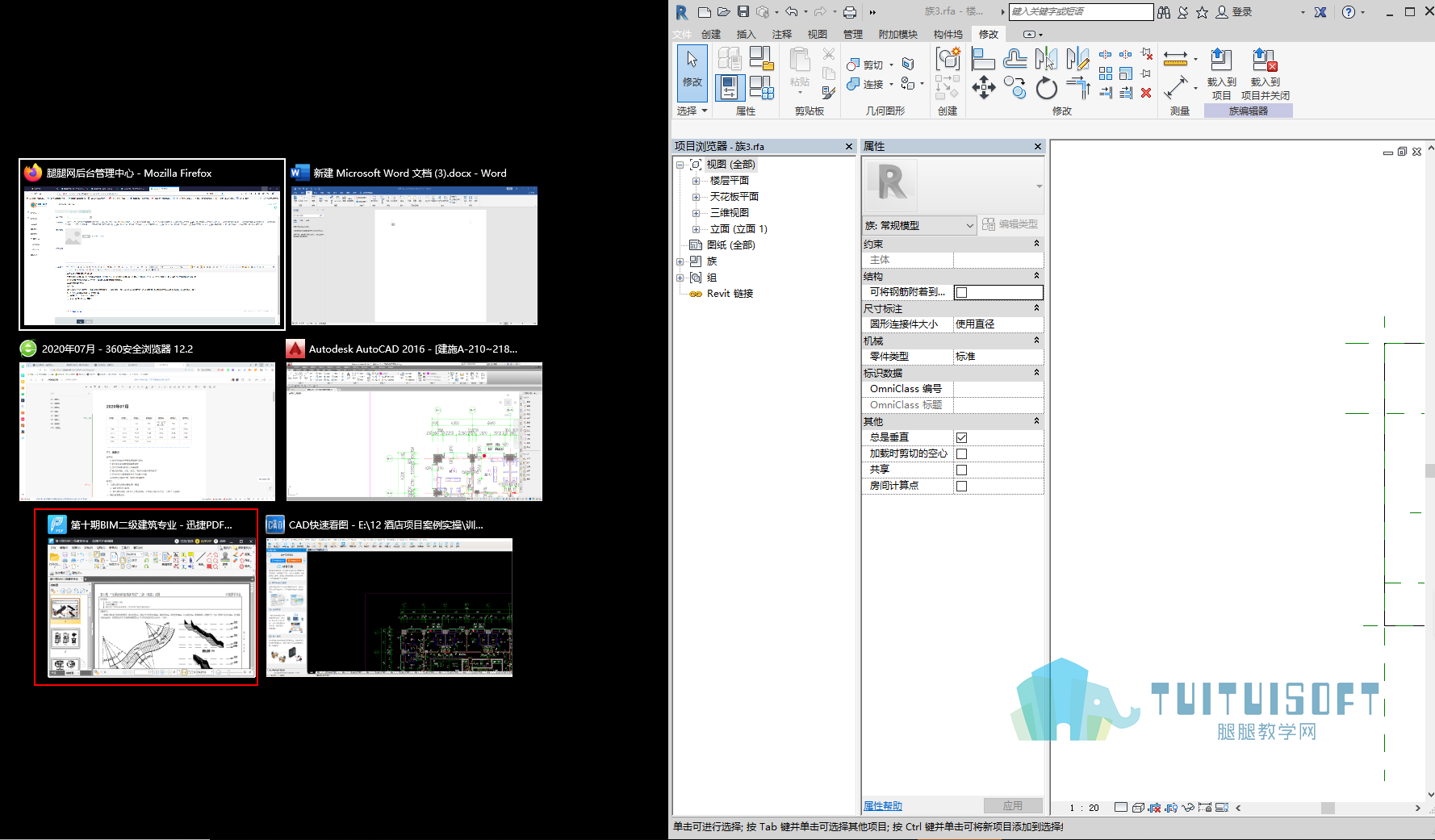Viewport: 1435px width, 840px height.
Task: Activate the Offset tool
Action: click(1015, 59)
